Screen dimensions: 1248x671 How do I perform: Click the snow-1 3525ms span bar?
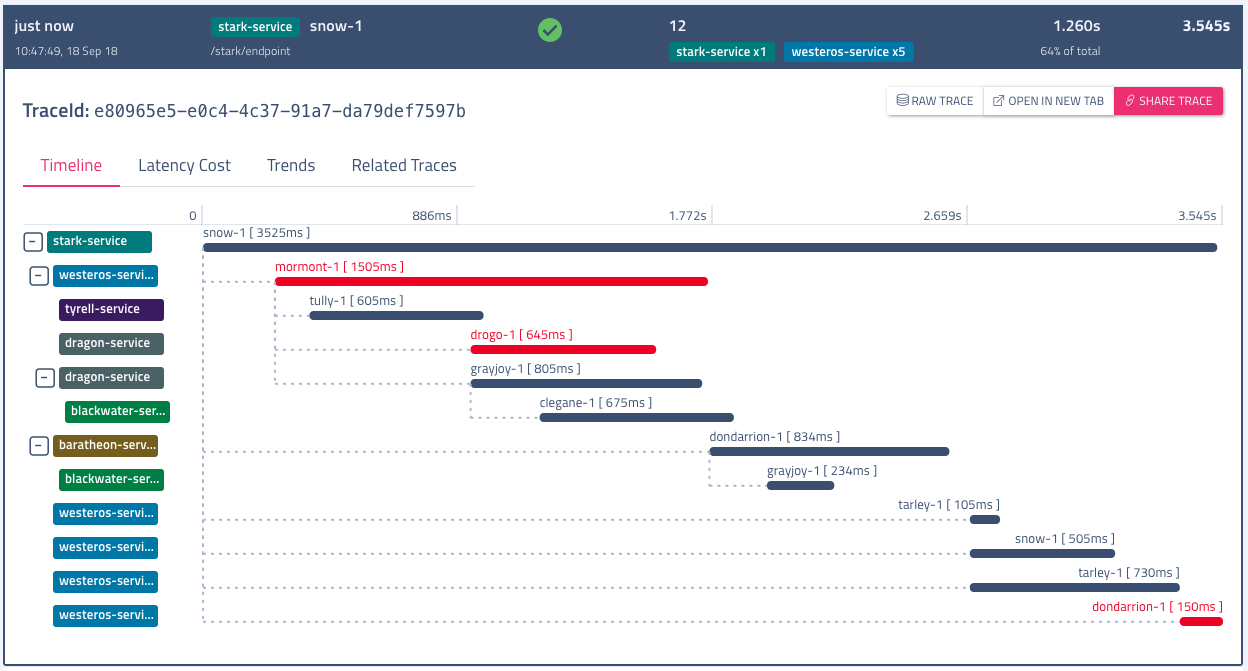710,247
